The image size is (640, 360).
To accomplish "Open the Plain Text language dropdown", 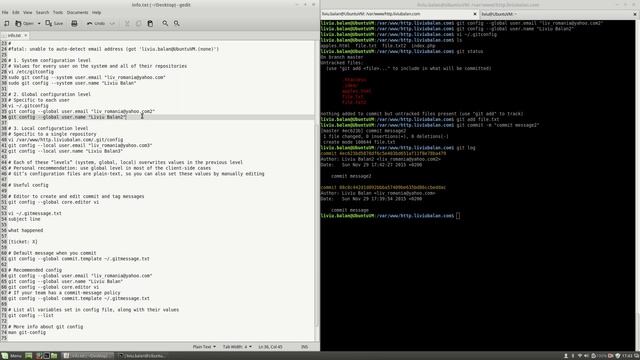I will click(x=204, y=347).
